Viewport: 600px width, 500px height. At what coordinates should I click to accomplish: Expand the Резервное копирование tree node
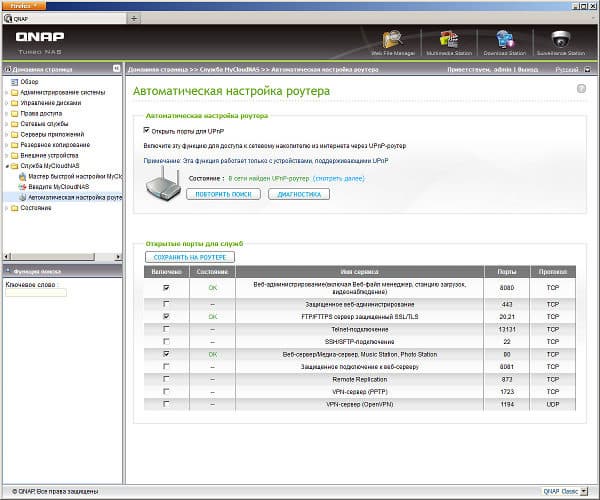coord(7,145)
